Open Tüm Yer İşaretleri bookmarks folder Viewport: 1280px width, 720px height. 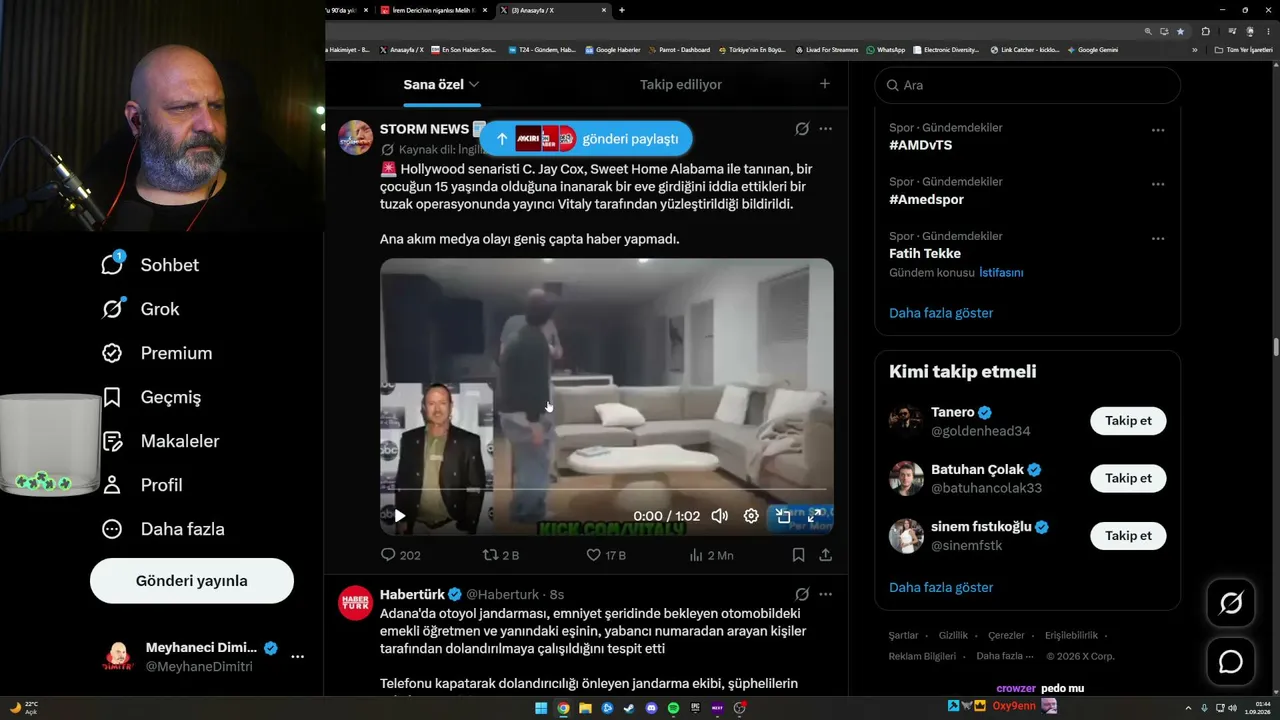pos(1244,50)
